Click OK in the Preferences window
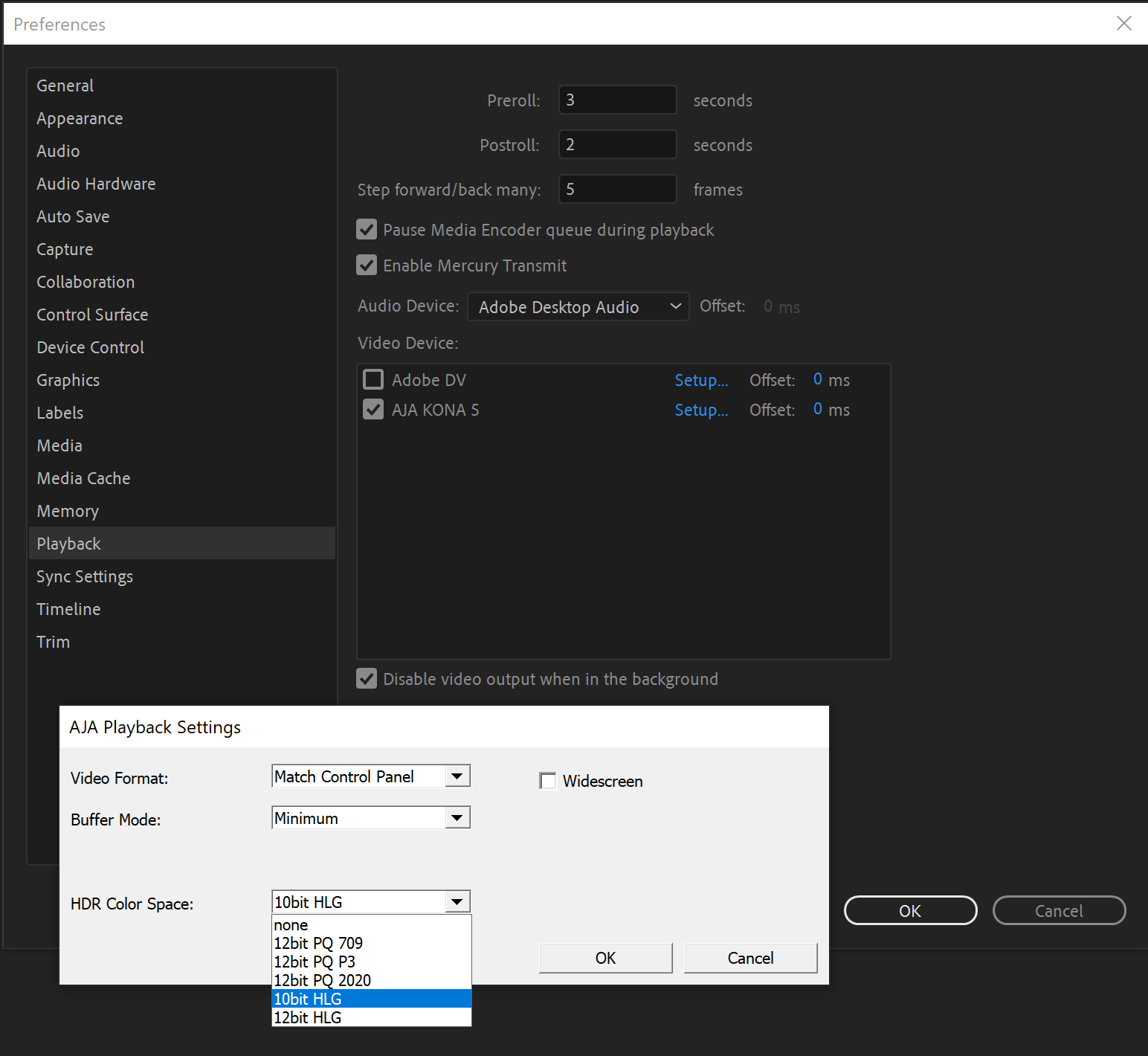Screen dimensions: 1148x1056 (x=911, y=910)
